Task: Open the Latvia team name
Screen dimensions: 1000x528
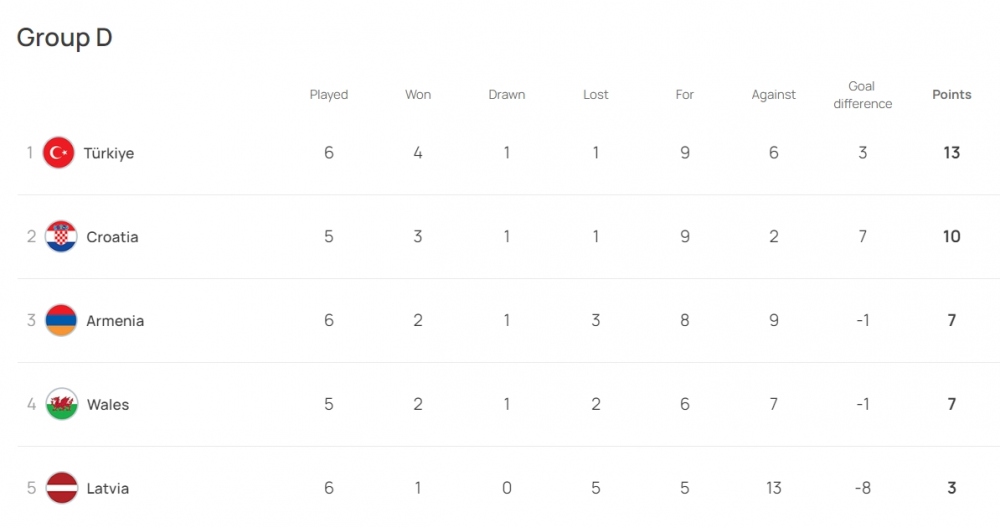Action: click(108, 489)
